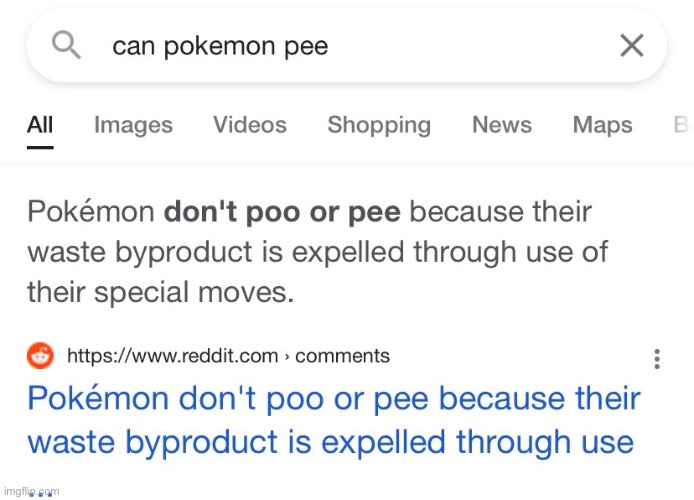Viewport: 694px width, 500px height.
Task: Clear the search query with the X
Action: click(x=632, y=45)
